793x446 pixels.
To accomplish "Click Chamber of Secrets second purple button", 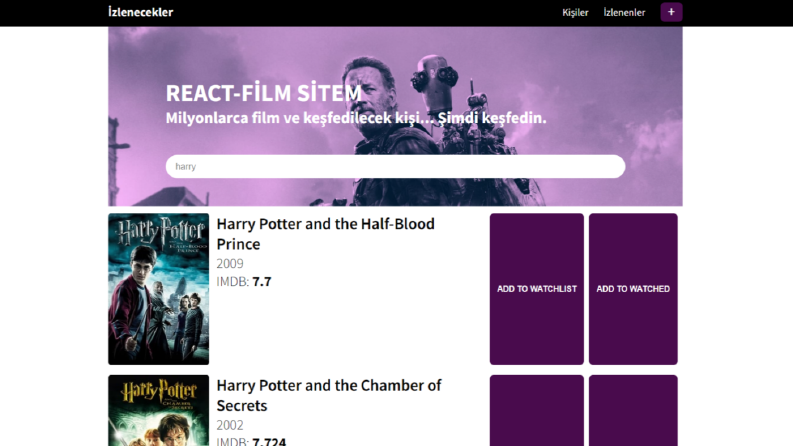I will click(633, 410).
